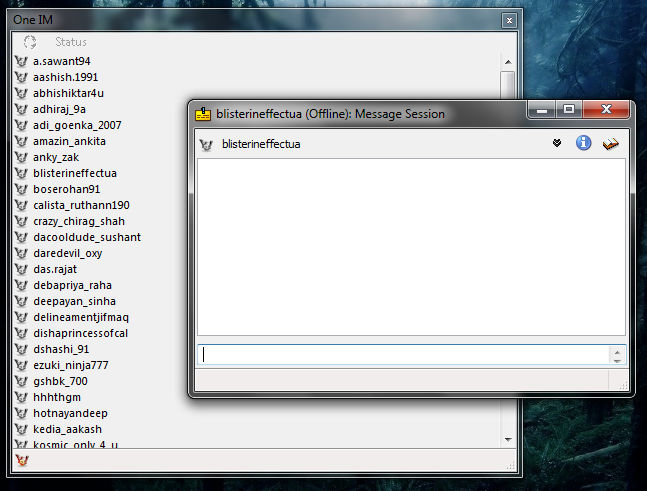Image resolution: width=647 pixels, height=491 pixels.
Task: Select contact debapriya_raha
Action: click(x=73, y=285)
